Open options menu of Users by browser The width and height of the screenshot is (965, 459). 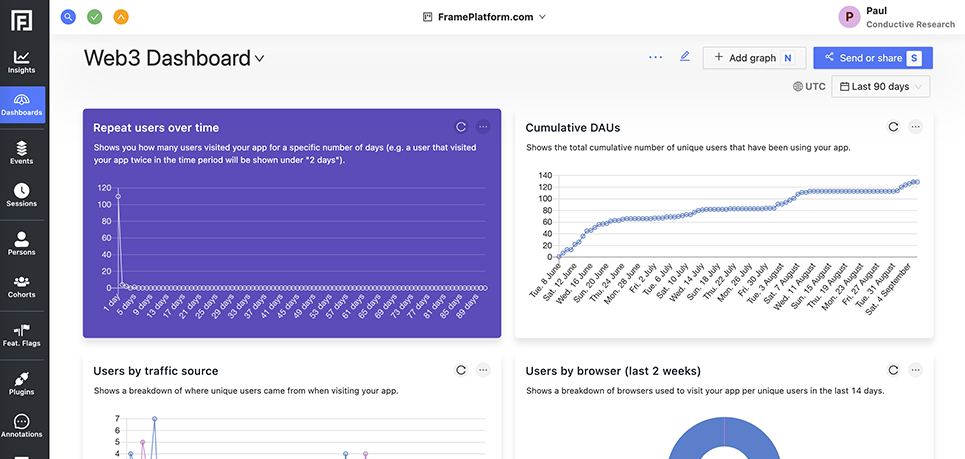pyautogui.click(x=916, y=370)
